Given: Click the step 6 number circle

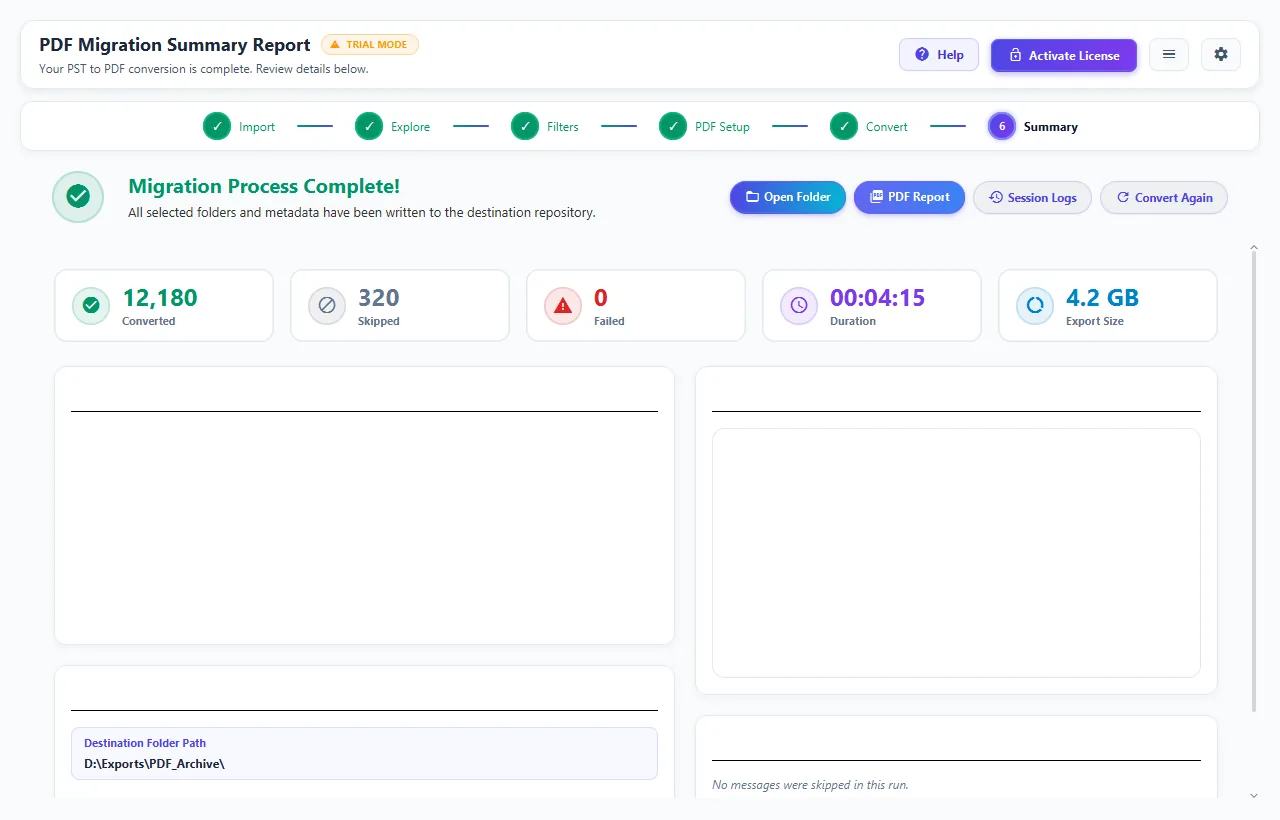Looking at the screenshot, I should point(1002,127).
